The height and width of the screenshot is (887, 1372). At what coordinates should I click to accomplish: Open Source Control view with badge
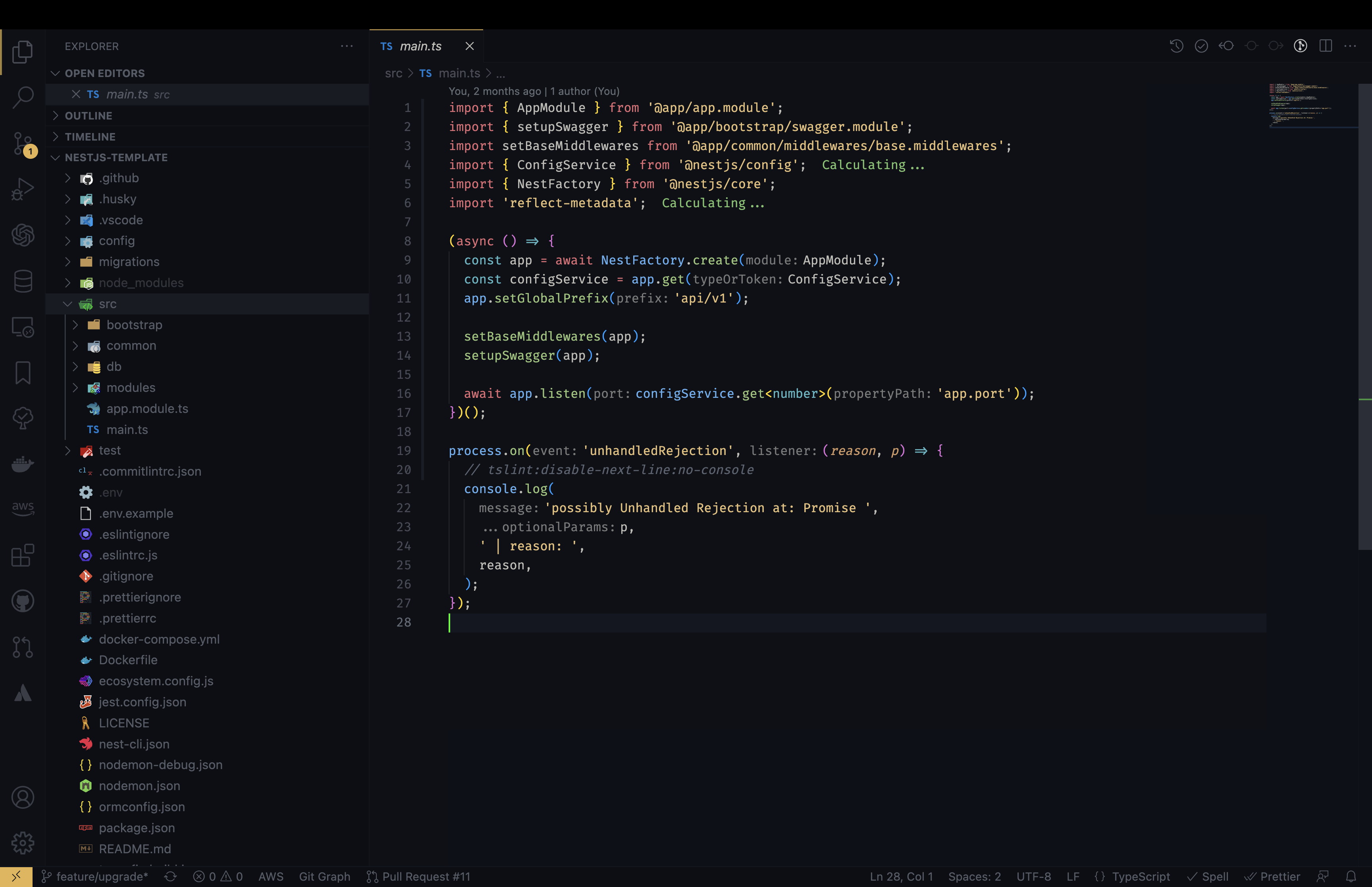(23, 143)
